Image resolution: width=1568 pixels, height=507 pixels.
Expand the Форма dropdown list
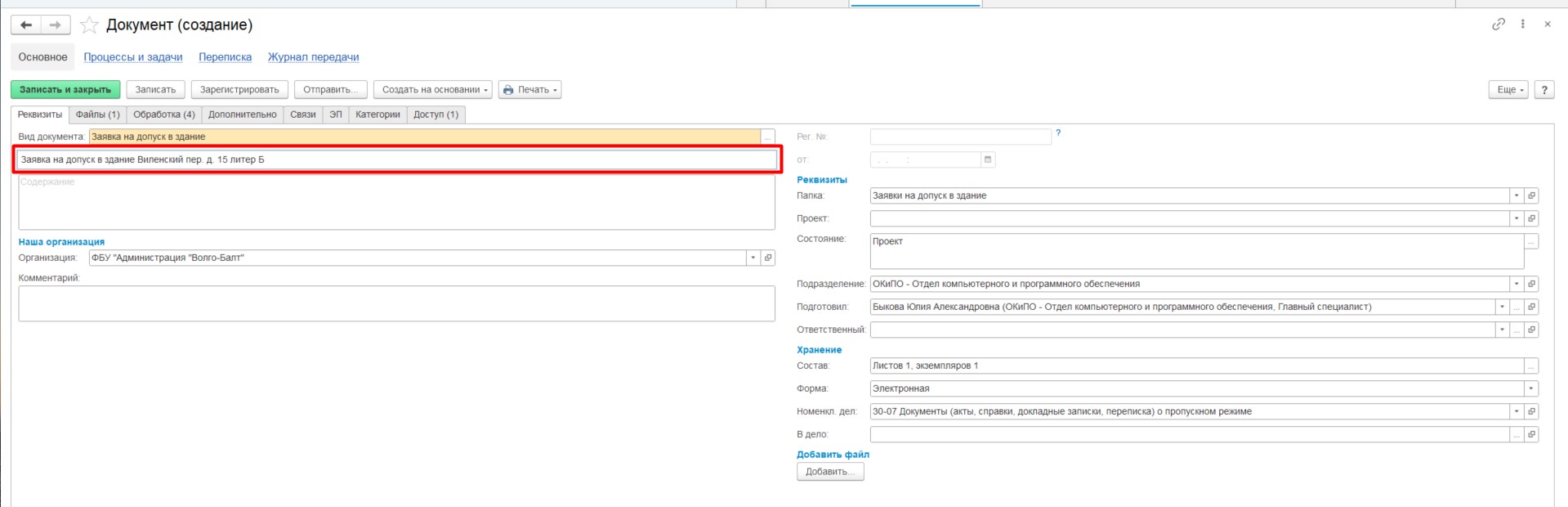[1530, 388]
